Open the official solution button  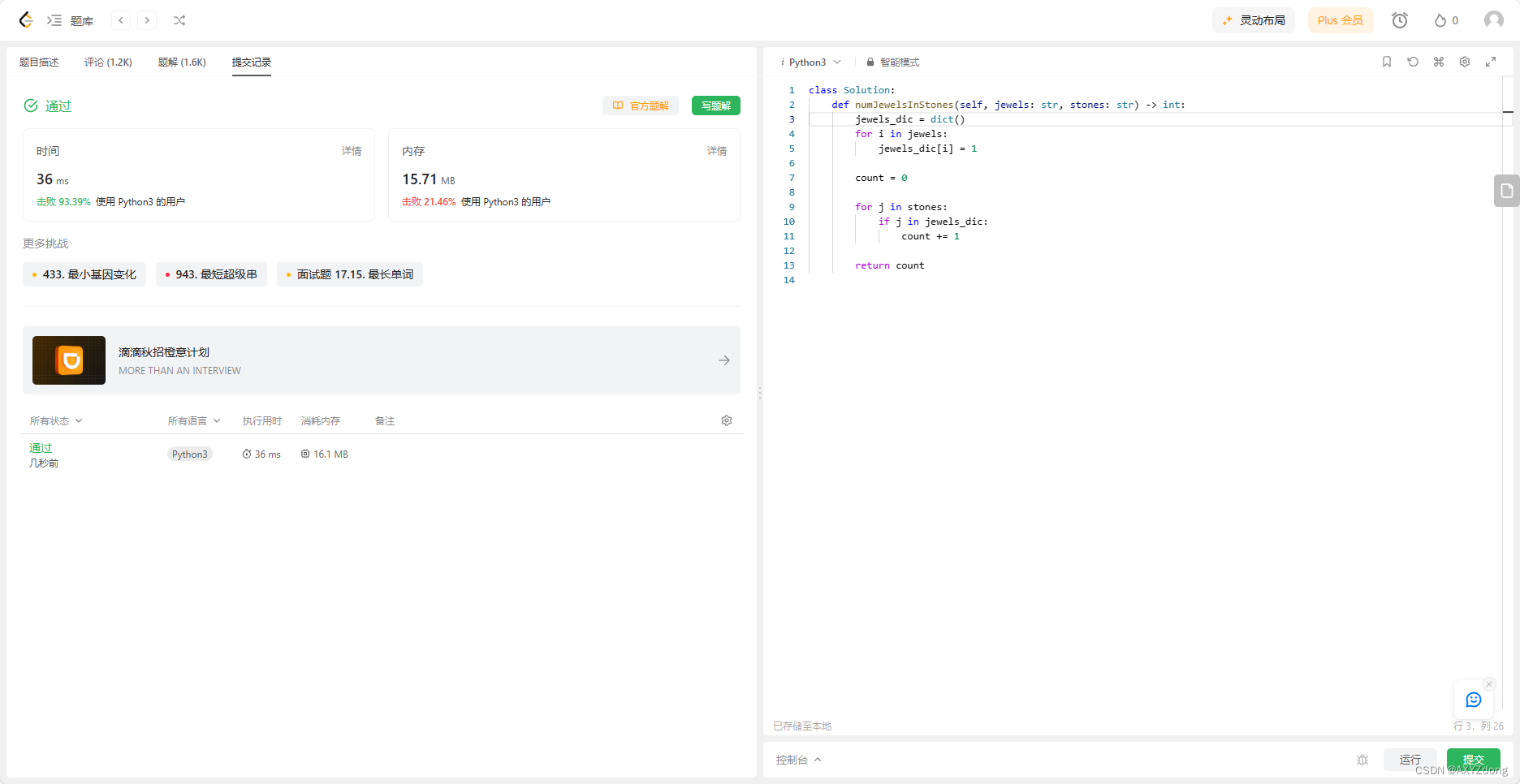[641, 106]
